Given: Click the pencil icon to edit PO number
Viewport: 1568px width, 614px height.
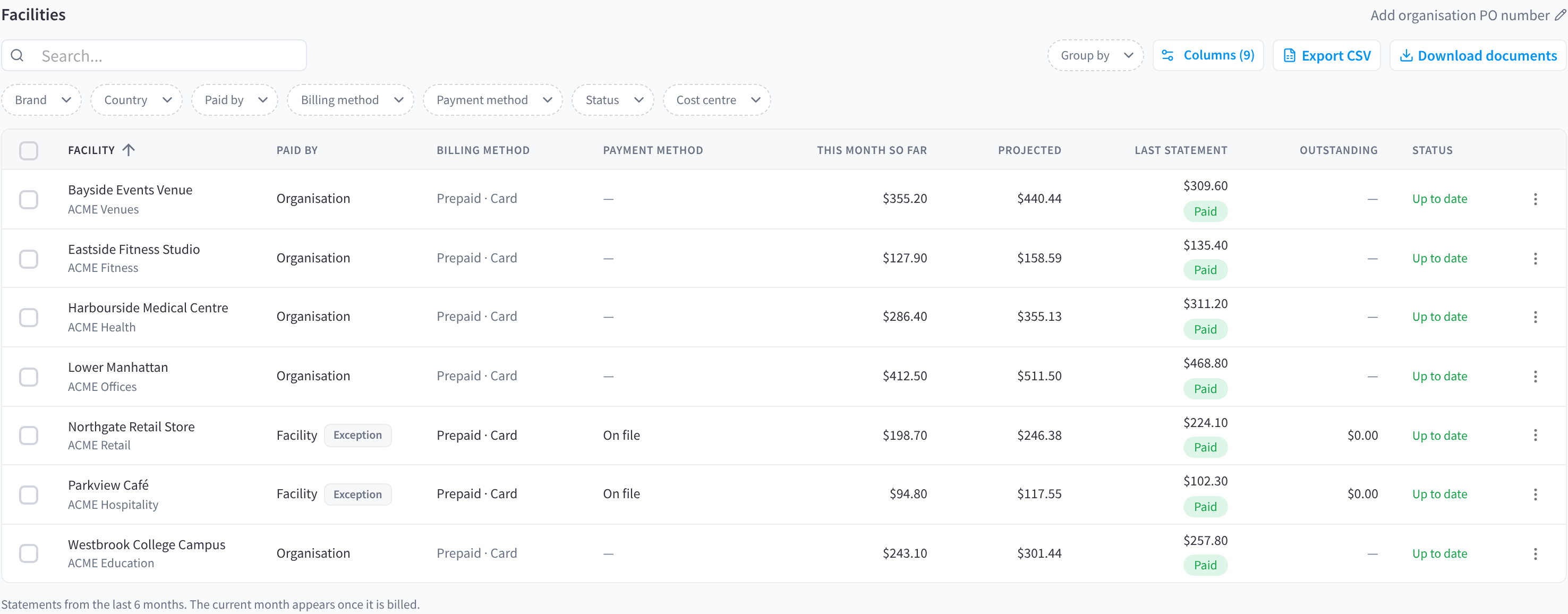Looking at the screenshot, I should point(1560,15).
